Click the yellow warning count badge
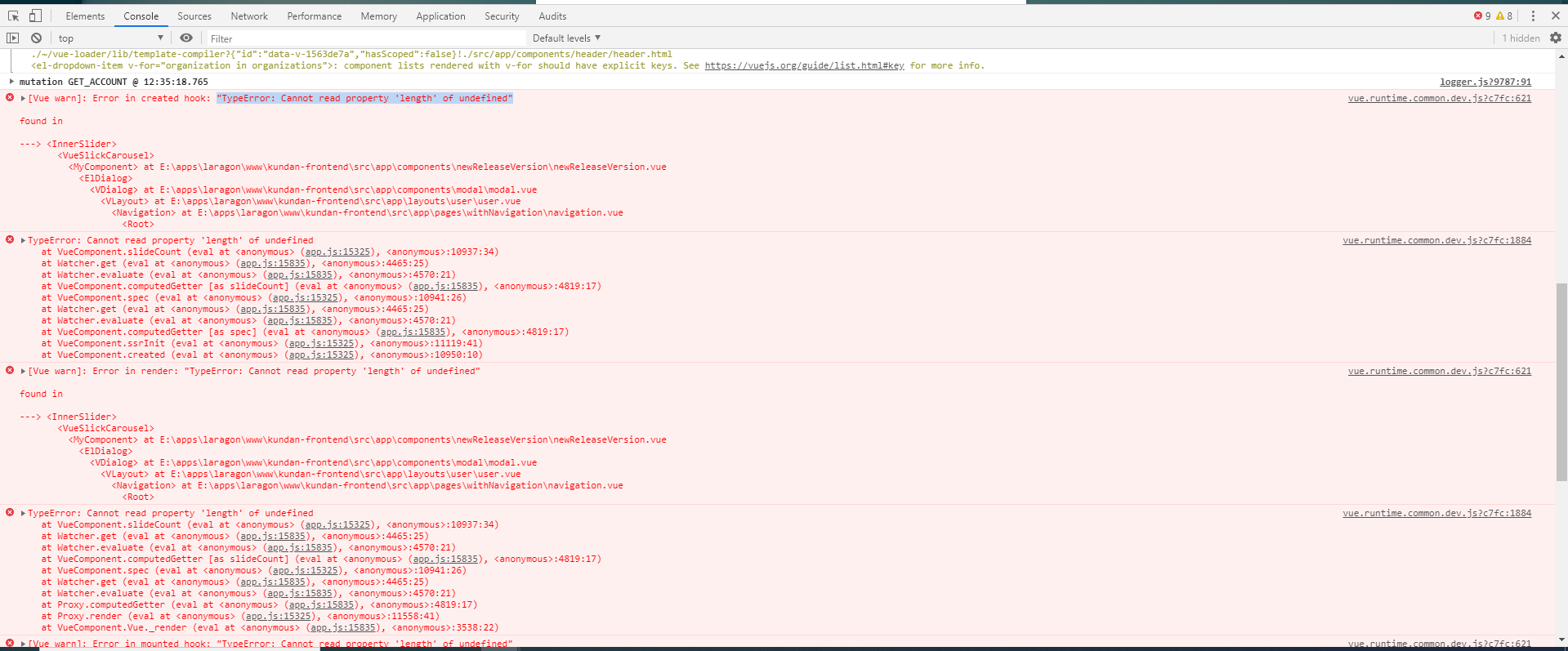The image size is (1568, 651). (1504, 16)
